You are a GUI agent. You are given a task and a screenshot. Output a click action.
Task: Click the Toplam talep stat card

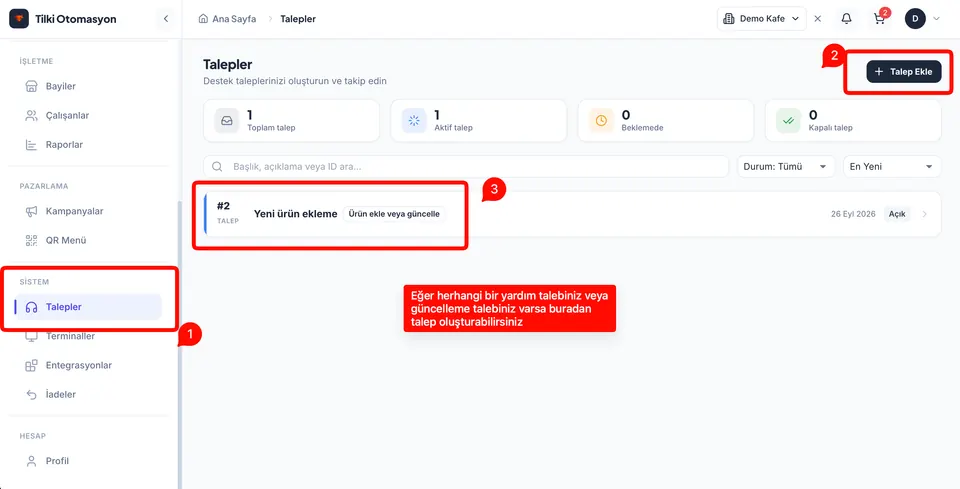(291, 121)
